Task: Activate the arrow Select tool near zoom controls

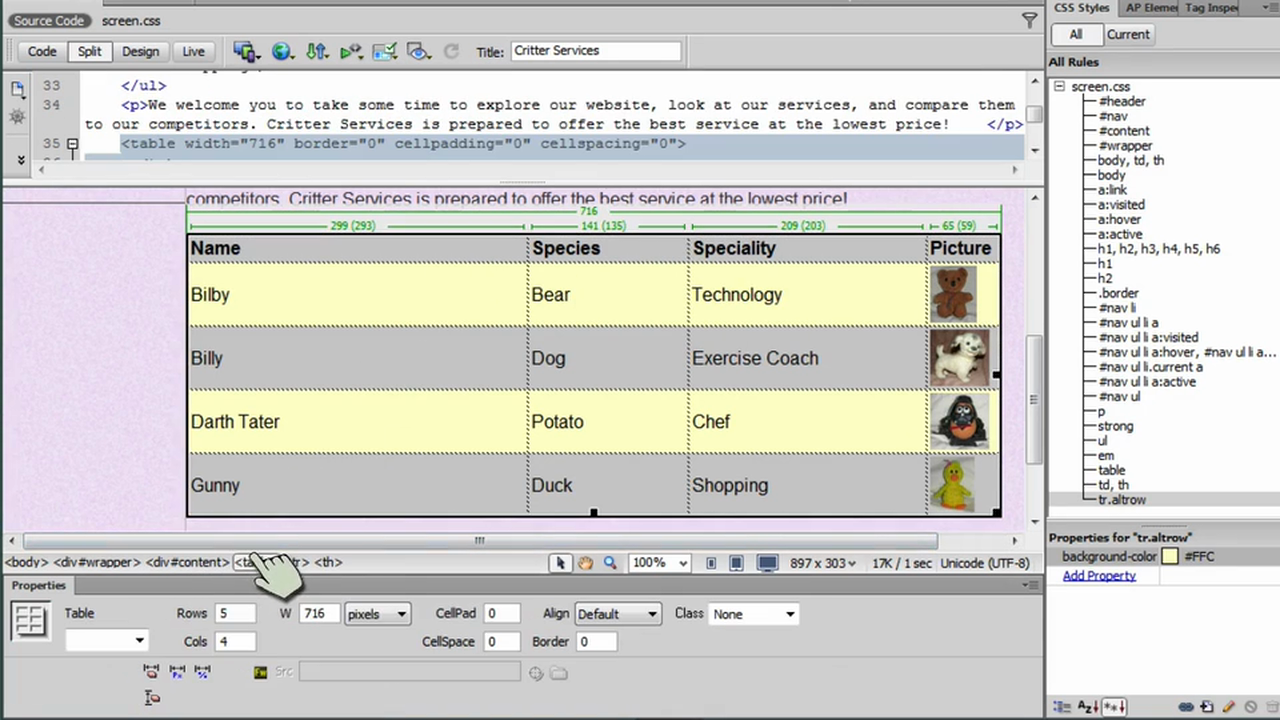Action: point(561,562)
